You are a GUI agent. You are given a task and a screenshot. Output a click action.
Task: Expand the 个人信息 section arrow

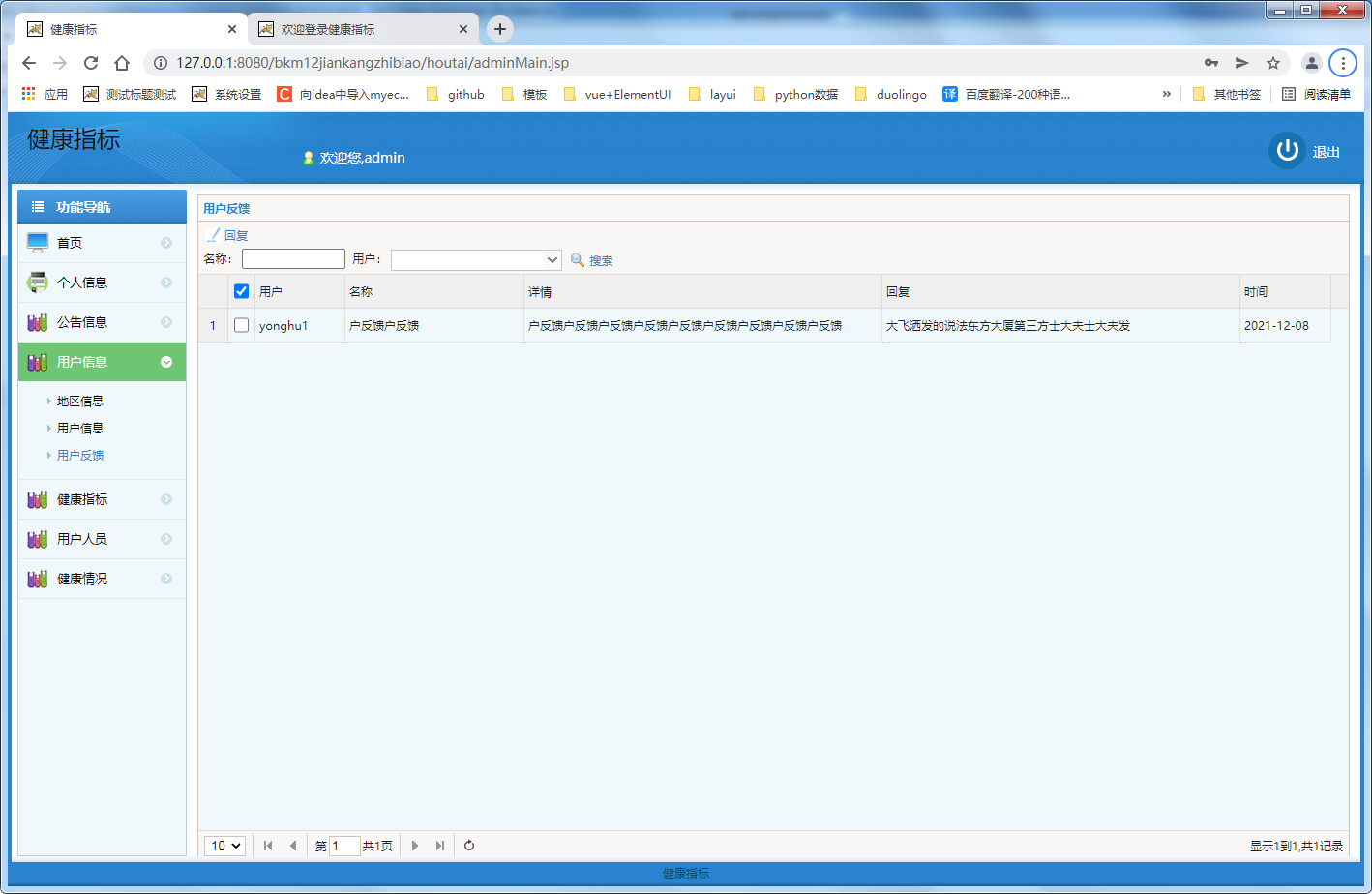tap(166, 283)
